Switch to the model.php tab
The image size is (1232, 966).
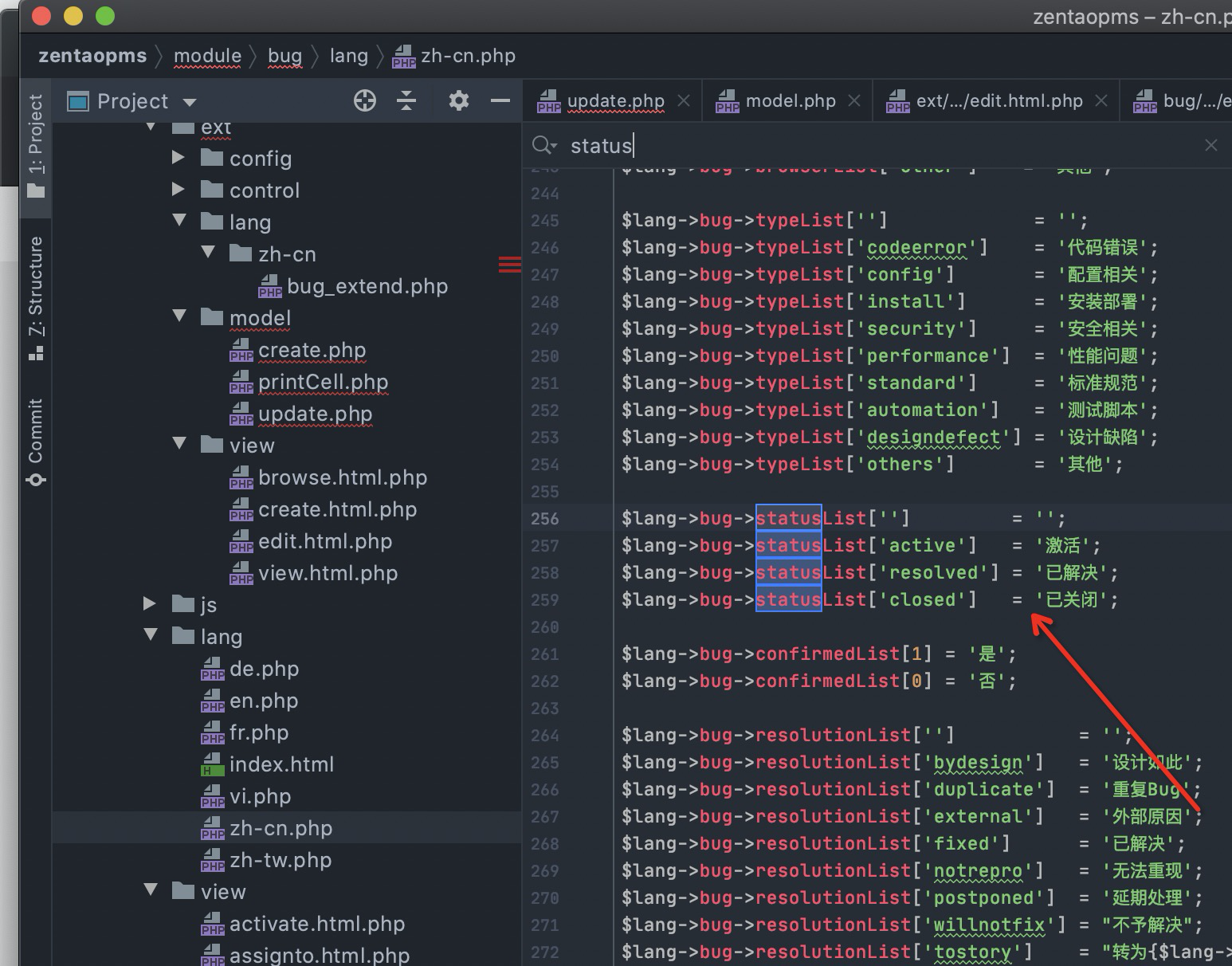(x=790, y=100)
